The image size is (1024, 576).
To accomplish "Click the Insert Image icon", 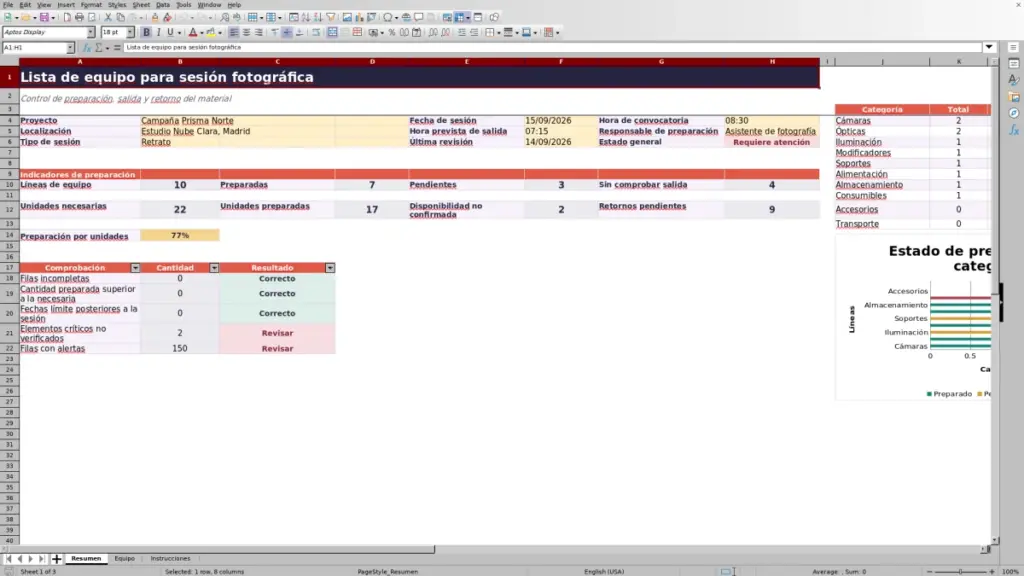I will click(347, 18).
